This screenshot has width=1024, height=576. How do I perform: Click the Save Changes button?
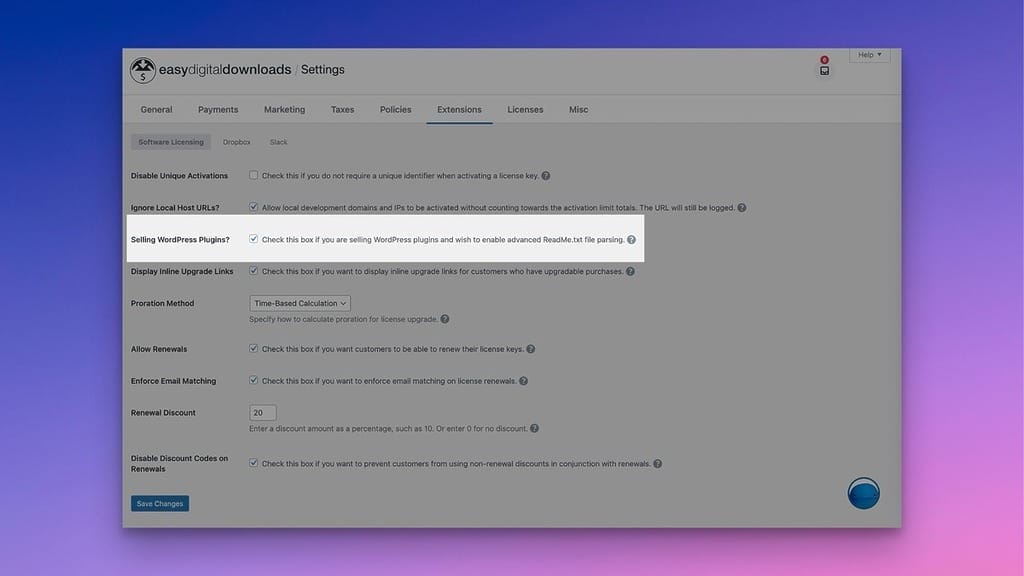click(x=159, y=503)
